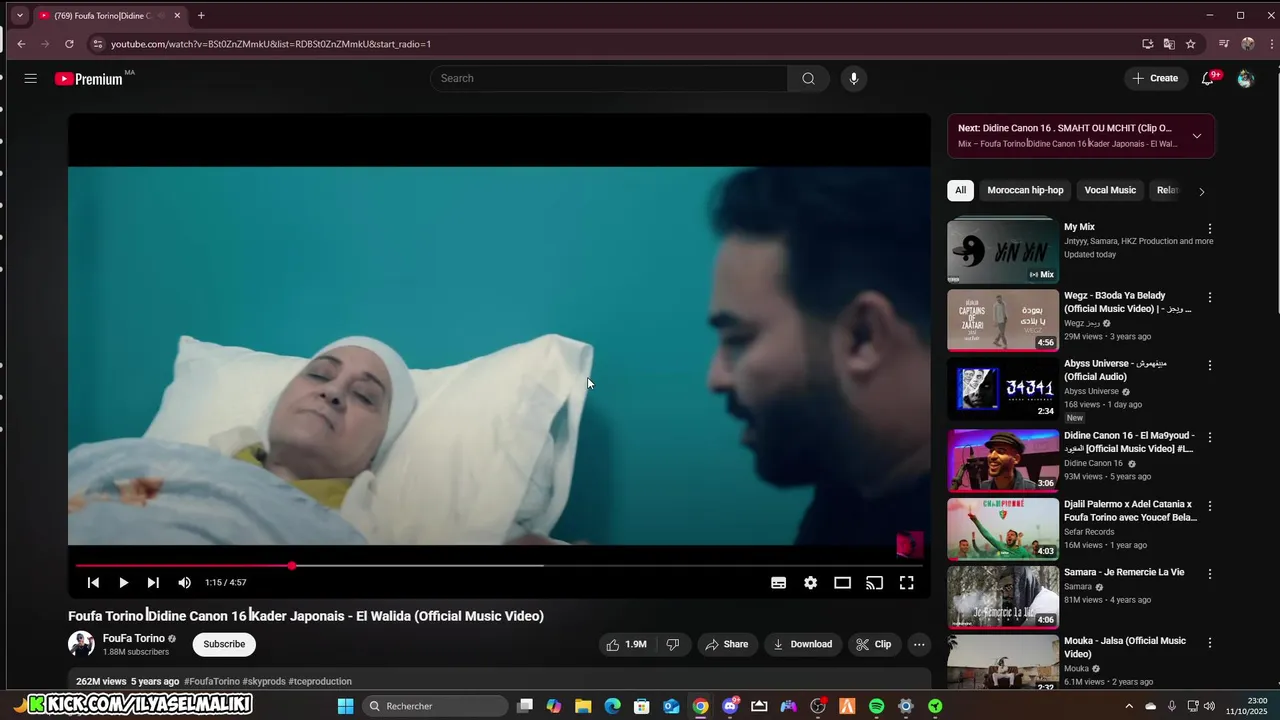The width and height of the screenshot is (1280, 720).
Task: Select the Vocal Music chip
Action: (1110, 190)
